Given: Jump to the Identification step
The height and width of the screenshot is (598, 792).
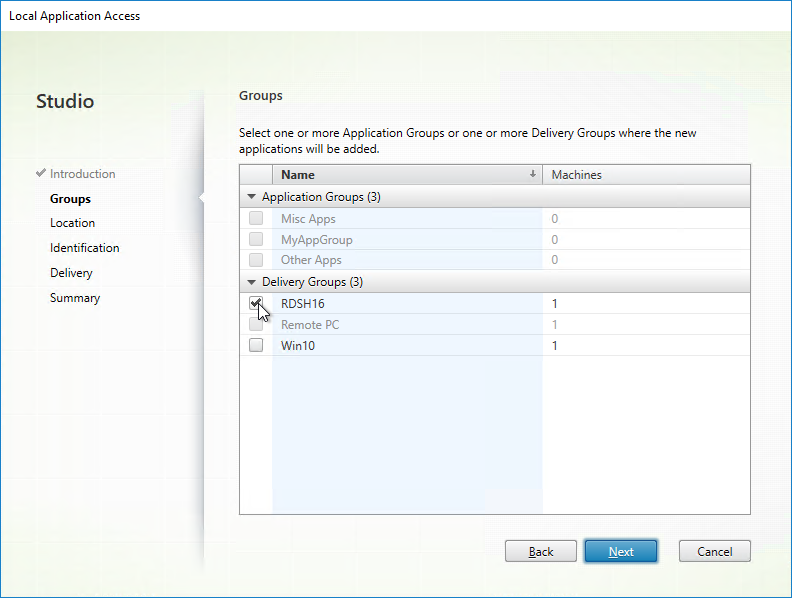Looking at the screenshot, I should tap(84, 247).
